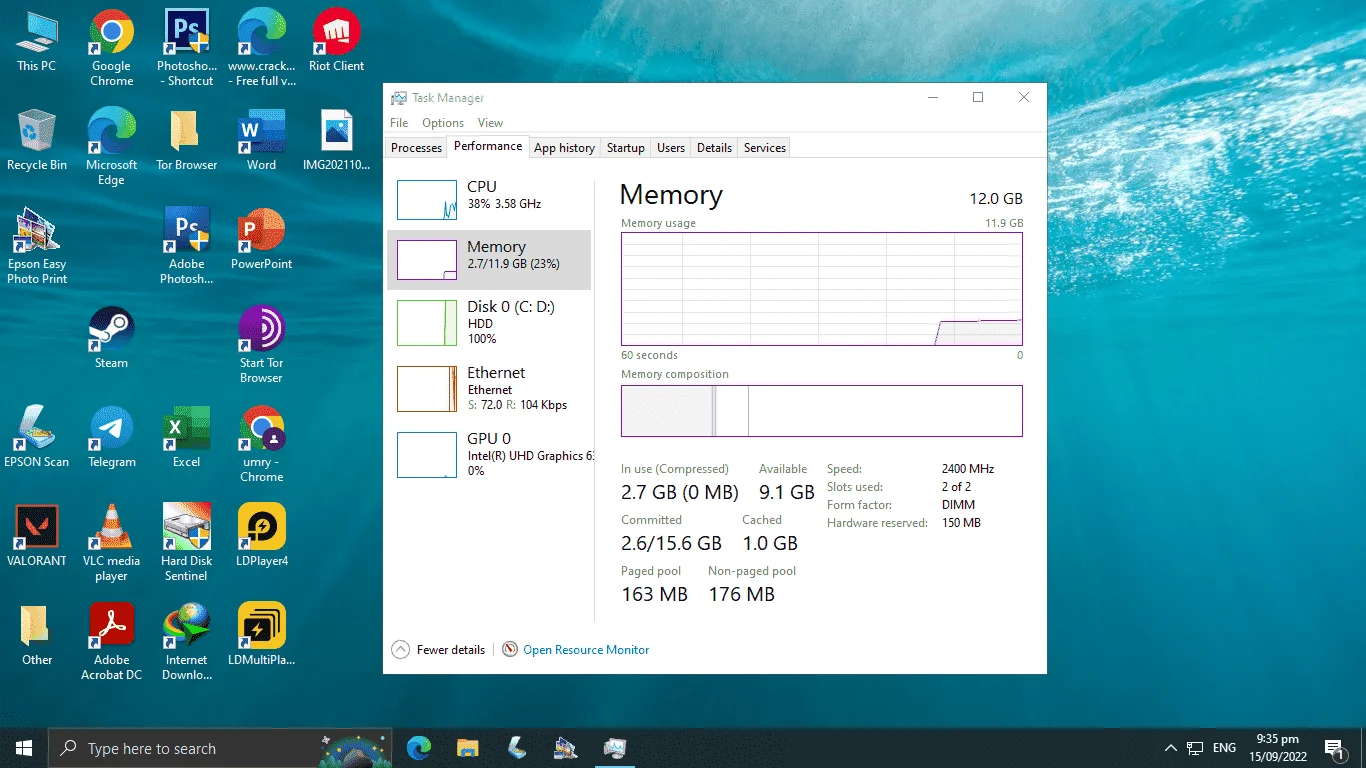Select the Hard Disk Sentinel icon
This screenshot has height=768, width=1366.
click(x=186, y=543)
